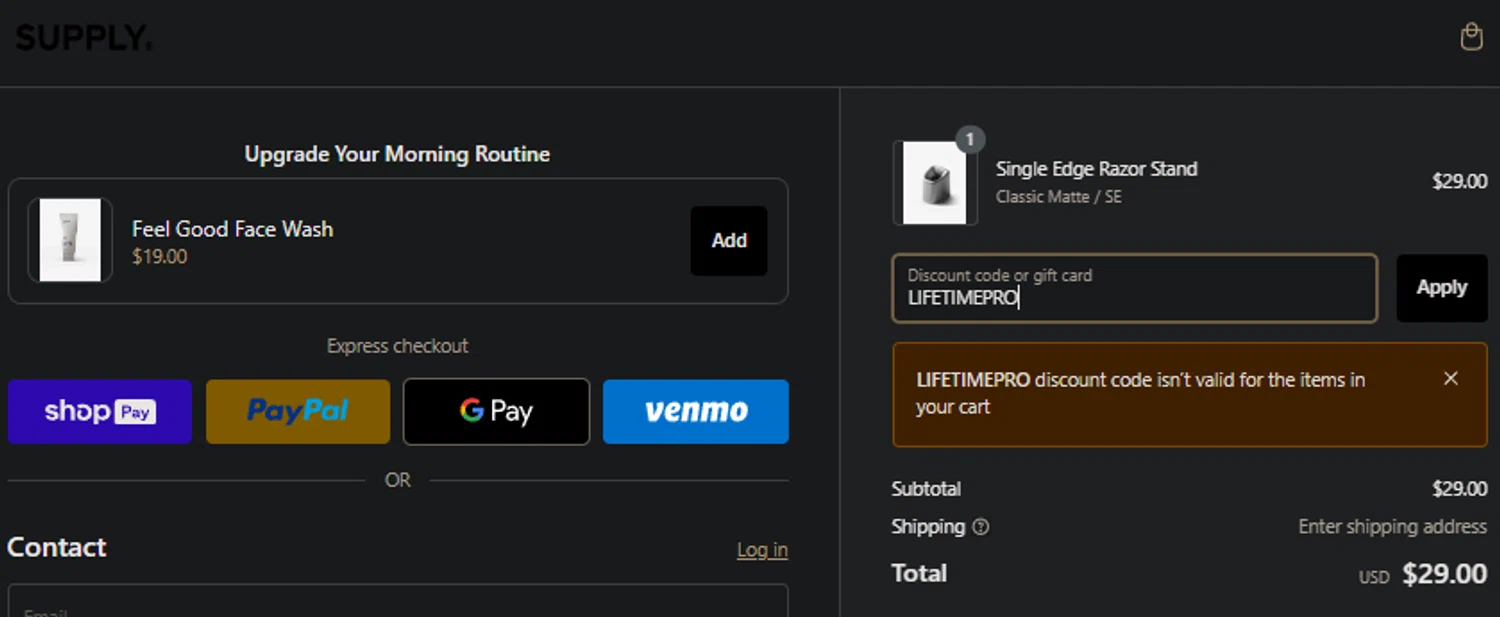Click the $29.00 total amount
1500x617 pixels.
point(1444,574)
